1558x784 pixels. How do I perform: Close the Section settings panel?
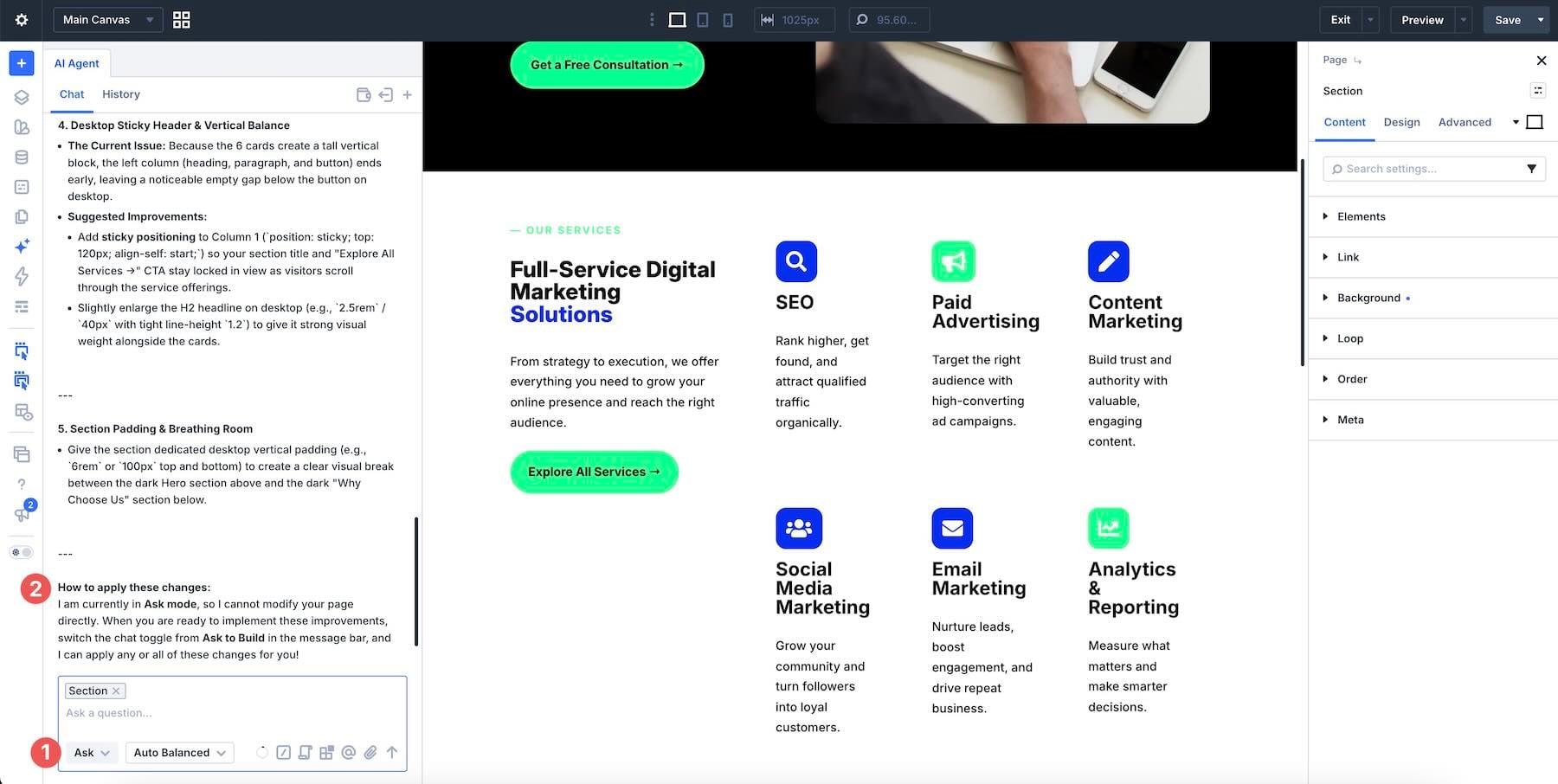(x=1541, y=60)
